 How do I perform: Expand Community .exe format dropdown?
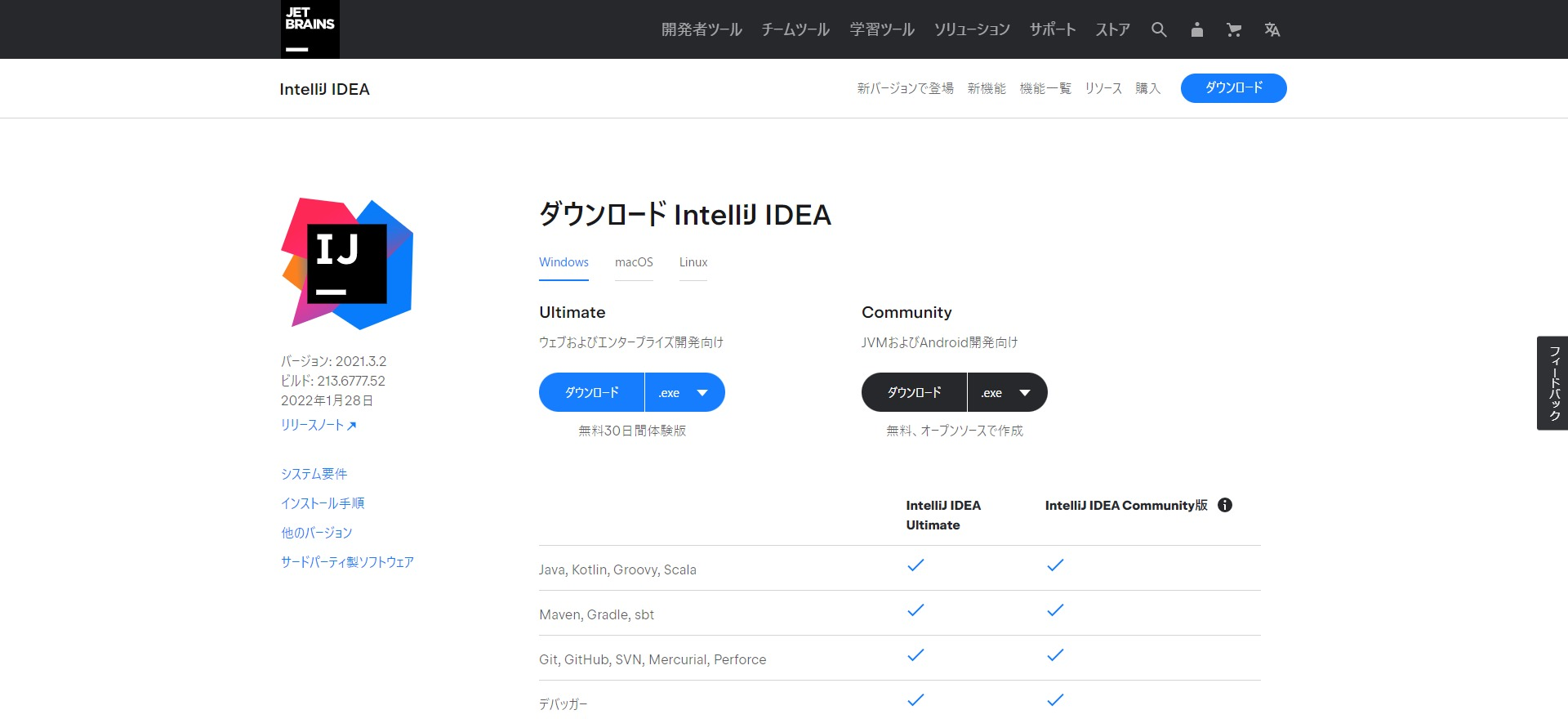coord(1008,392)
